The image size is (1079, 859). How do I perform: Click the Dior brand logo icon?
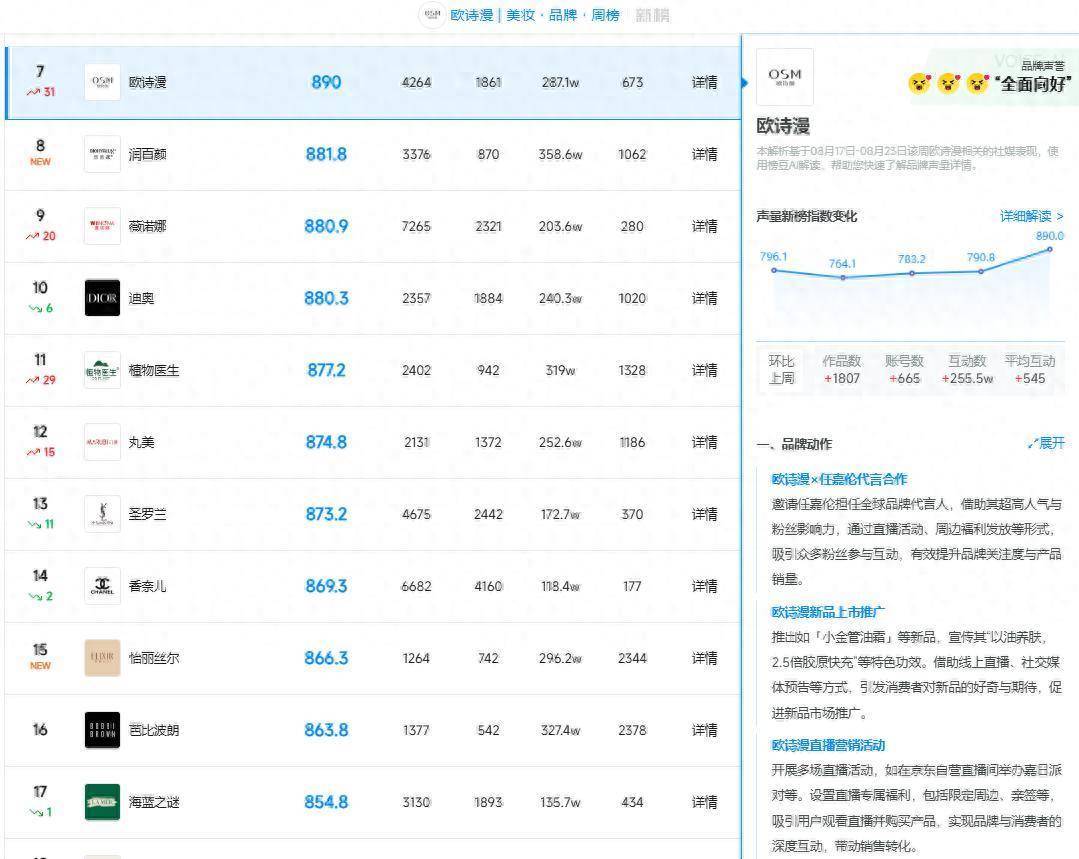point(102,298)
